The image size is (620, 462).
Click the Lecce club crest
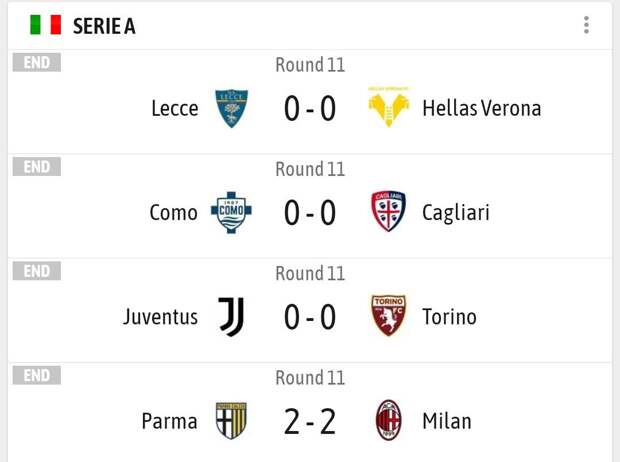point(232,108)
